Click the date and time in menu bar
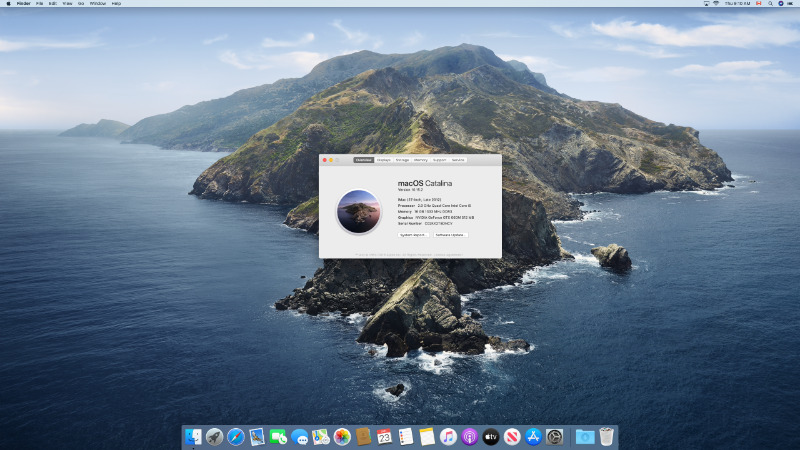This screenshot has height=450, width=800. (x=737, y=3)
